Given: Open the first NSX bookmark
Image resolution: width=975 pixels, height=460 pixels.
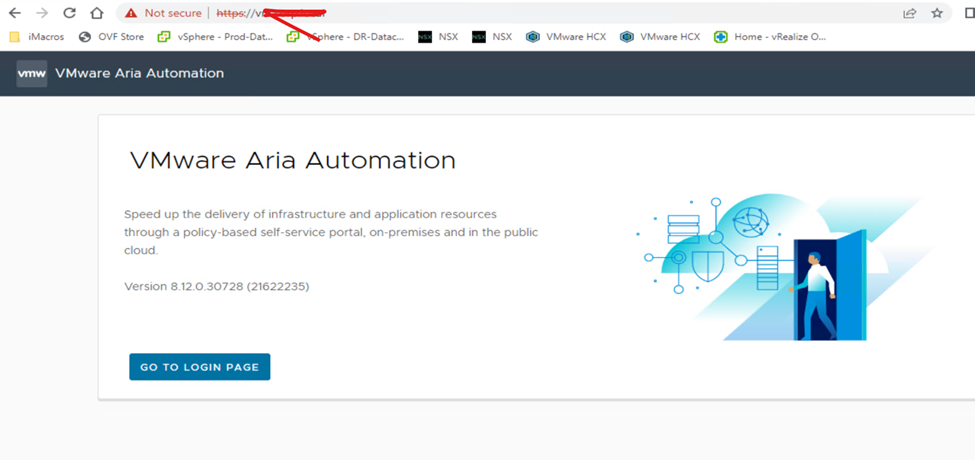Looking at the screenshot, I should [438, 37].
